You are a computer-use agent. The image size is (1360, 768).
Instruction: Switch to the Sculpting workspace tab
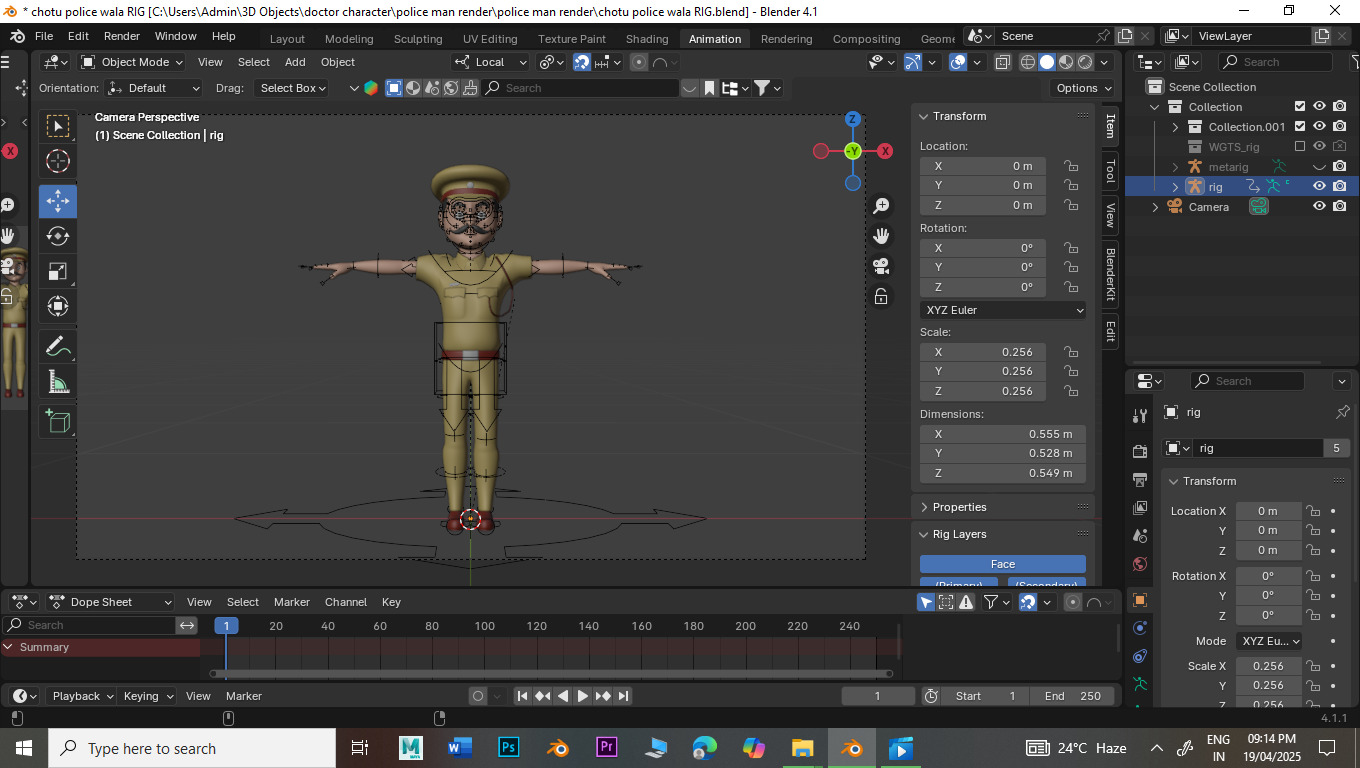tap(418, 39)
